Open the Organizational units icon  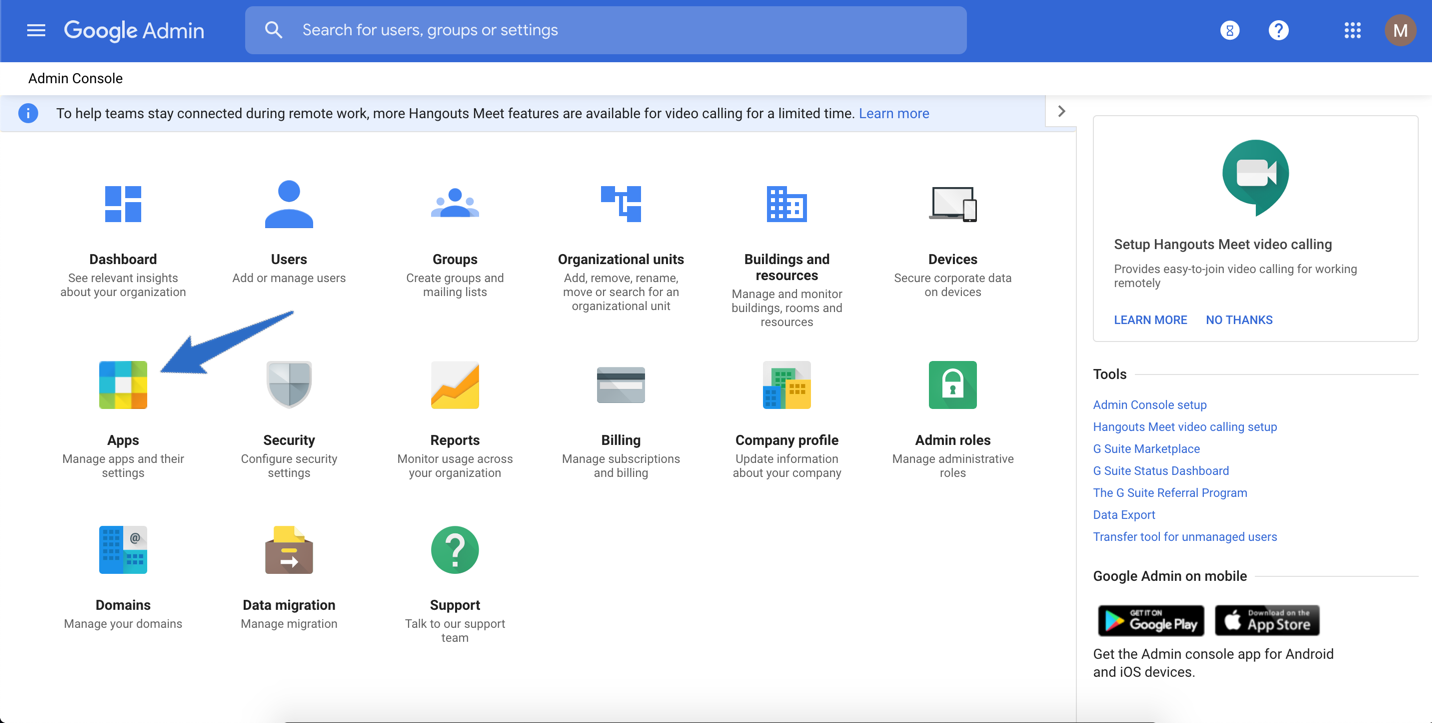point(621,204)
